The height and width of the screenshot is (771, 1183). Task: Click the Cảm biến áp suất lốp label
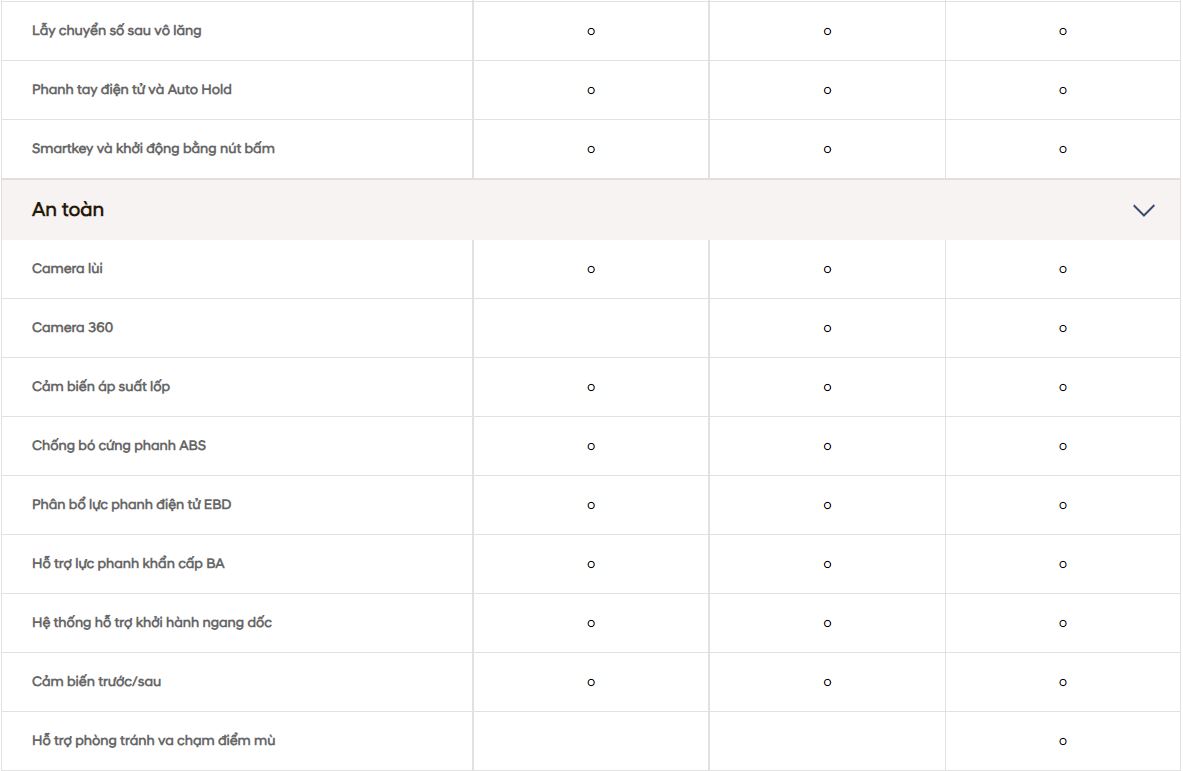point(101,387)
